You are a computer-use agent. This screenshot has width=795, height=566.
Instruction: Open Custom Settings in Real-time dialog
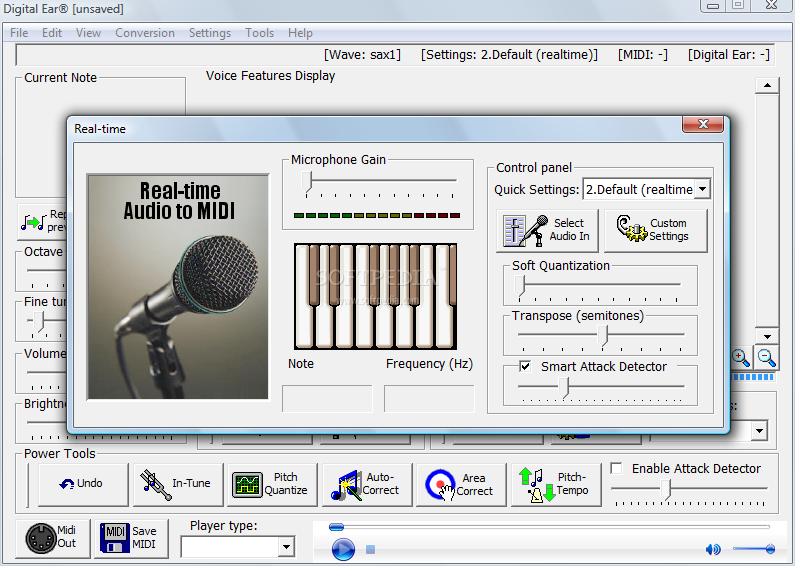[x=656, y=230]
